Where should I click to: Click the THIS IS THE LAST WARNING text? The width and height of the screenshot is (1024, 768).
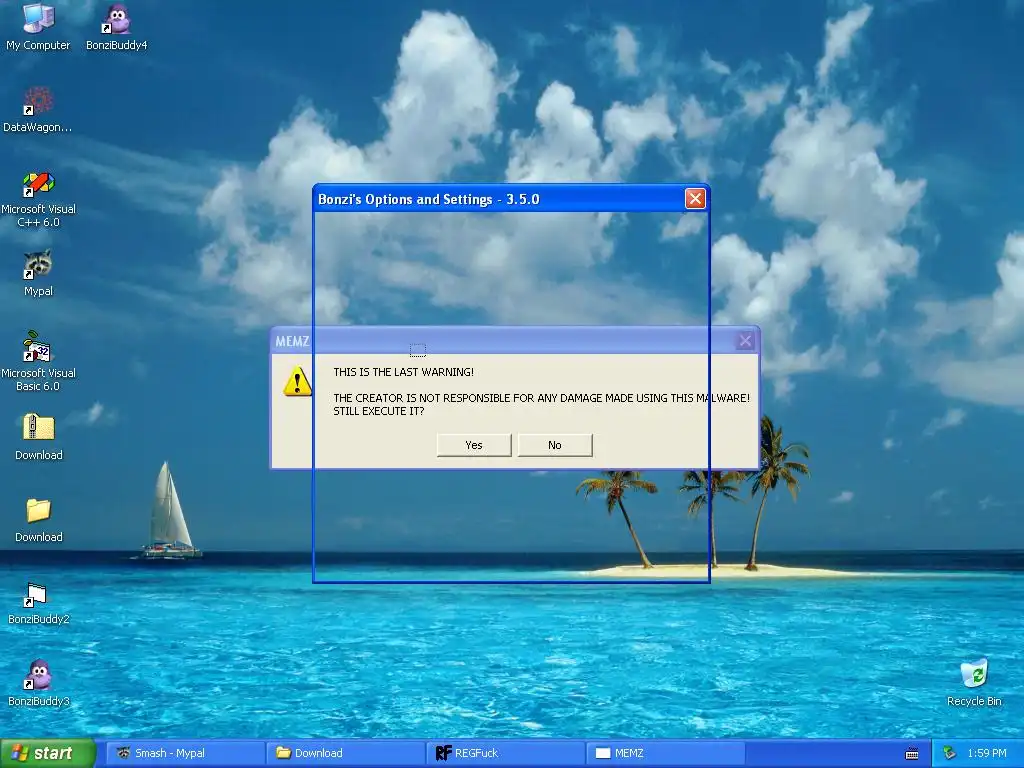point(404,372)
